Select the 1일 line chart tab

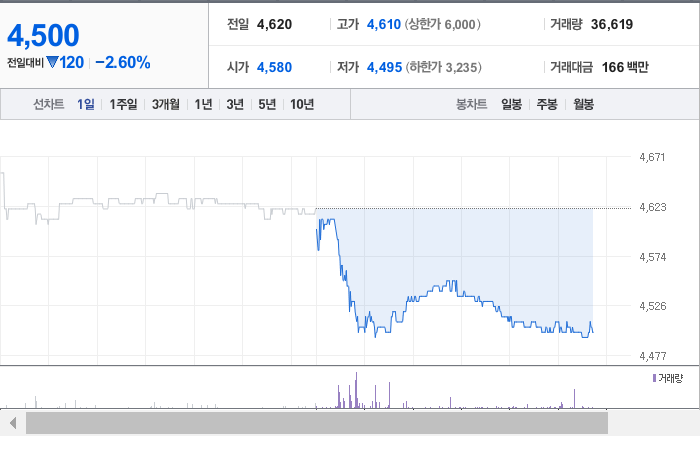pos(86,104)
